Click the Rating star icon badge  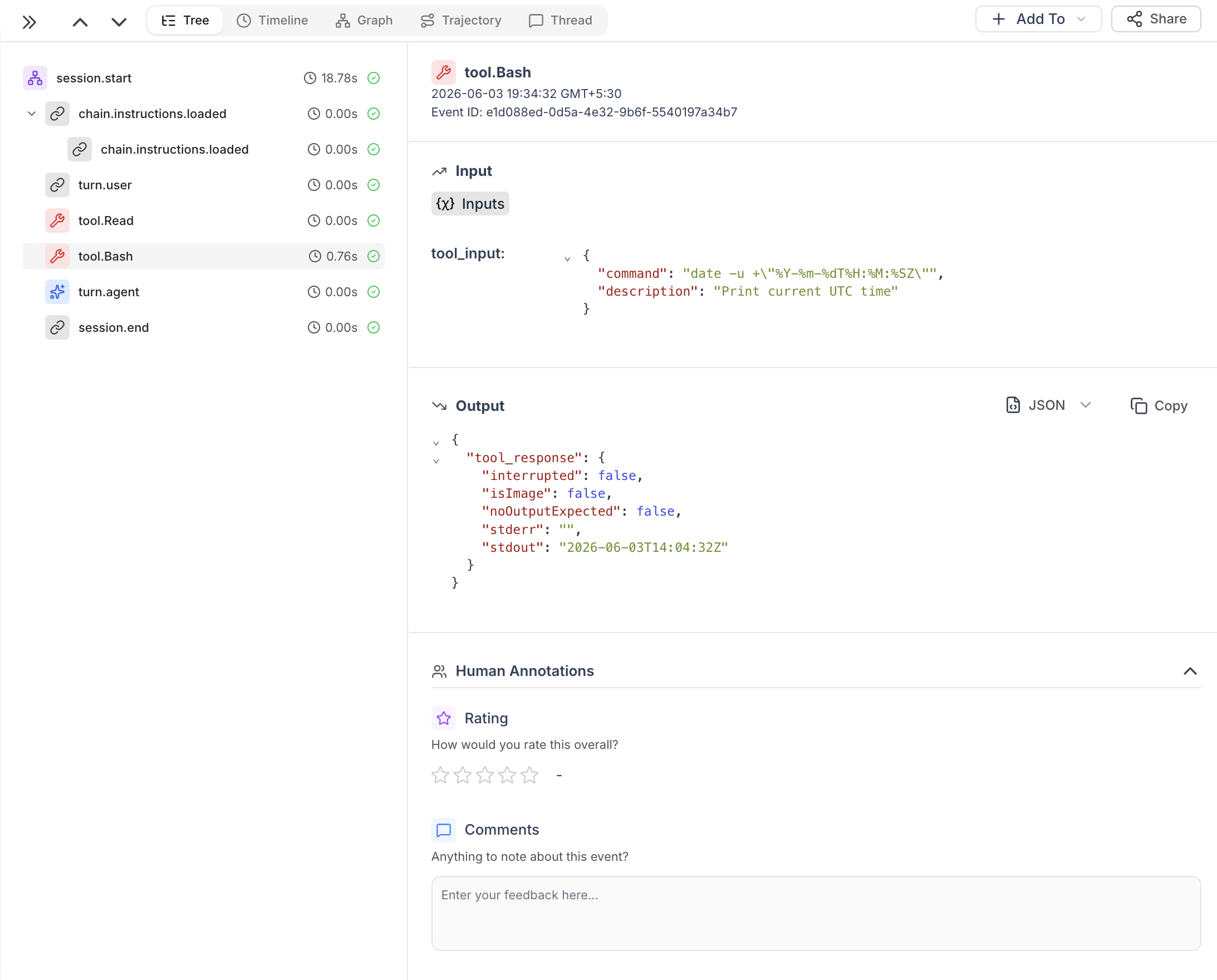point(443,718)
